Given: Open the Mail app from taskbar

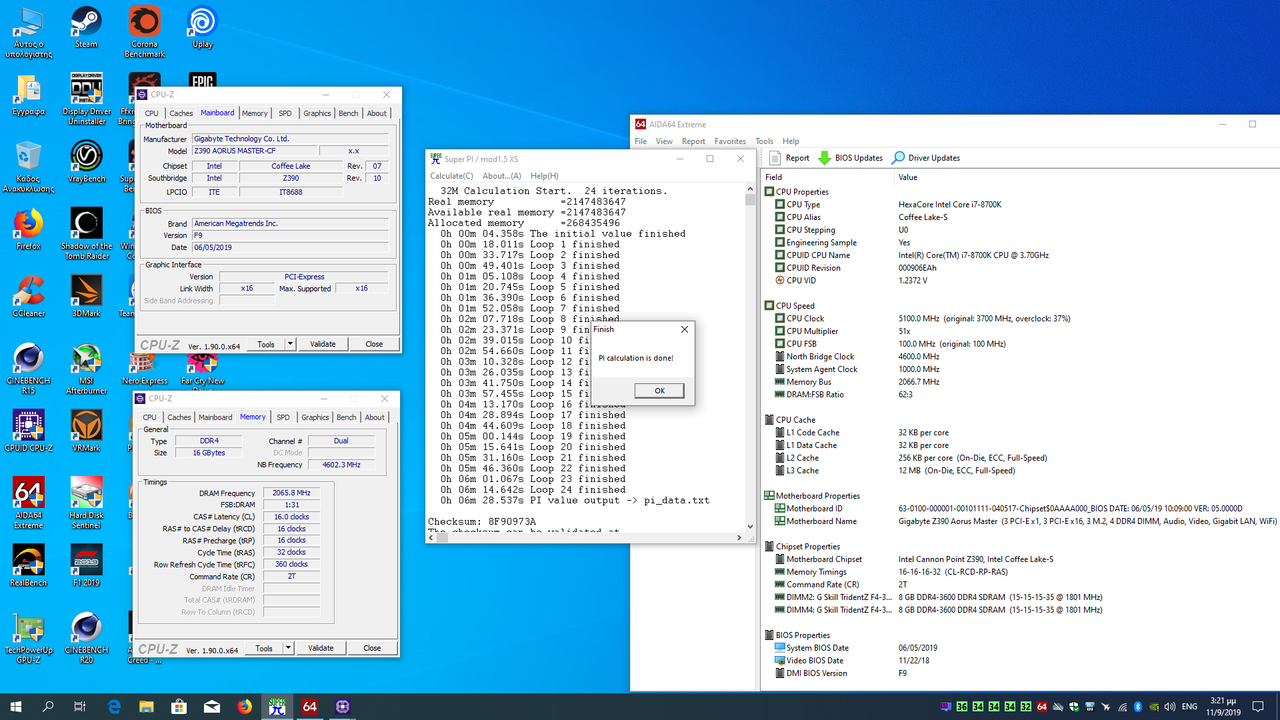Looking at the screenshot, I should tap(212, 707).
